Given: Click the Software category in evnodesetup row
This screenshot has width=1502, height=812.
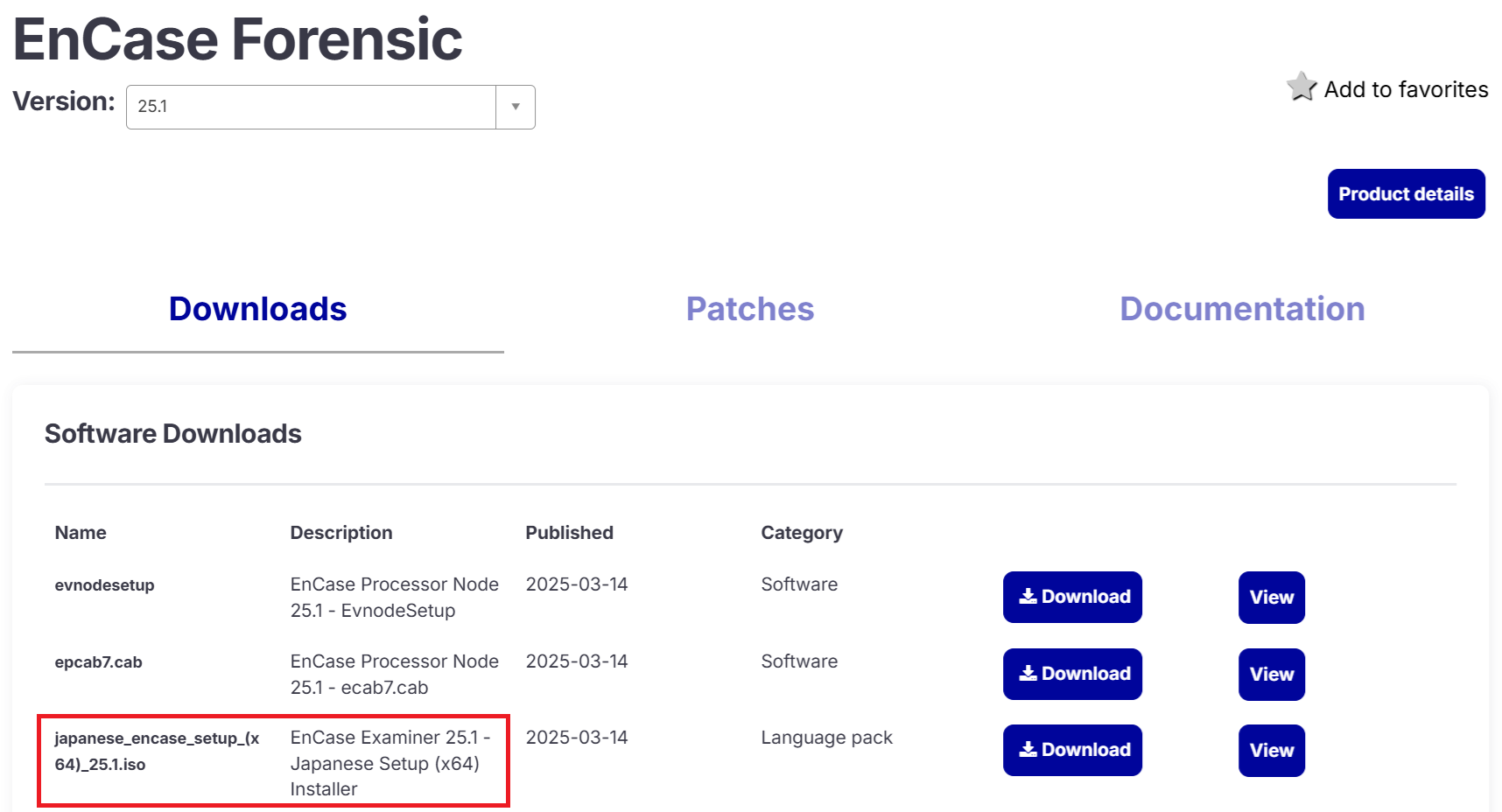Looking at the screenshot, I should [x=799, y=584].
